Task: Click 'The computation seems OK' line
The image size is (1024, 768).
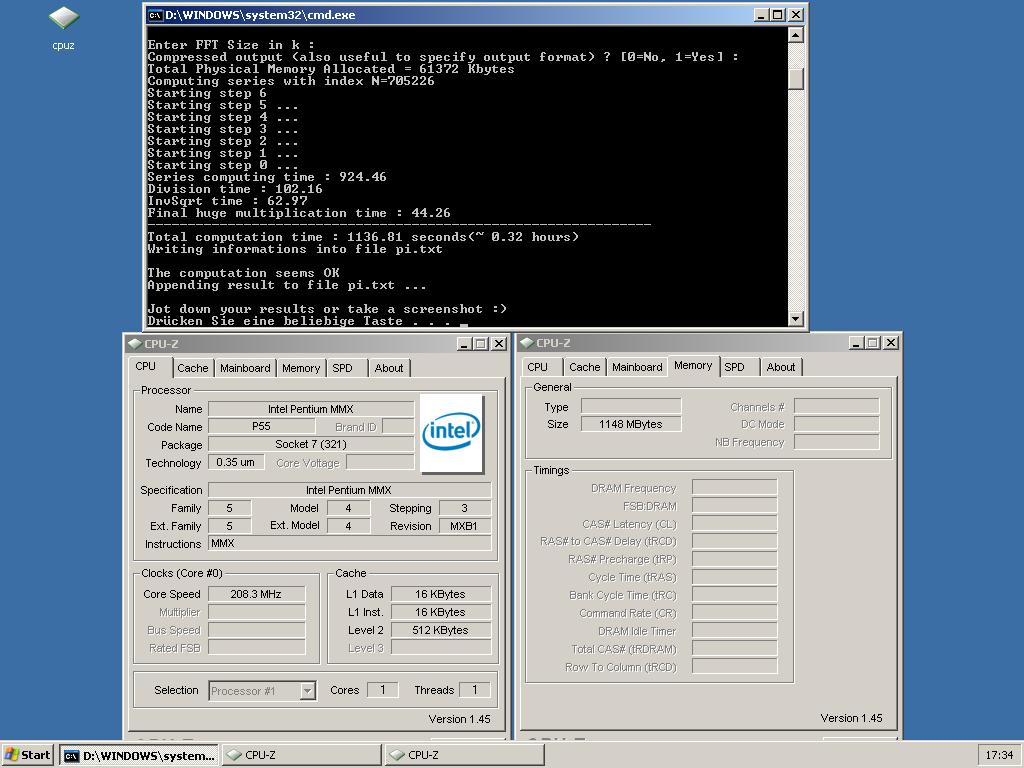Action: click(244, 273)
